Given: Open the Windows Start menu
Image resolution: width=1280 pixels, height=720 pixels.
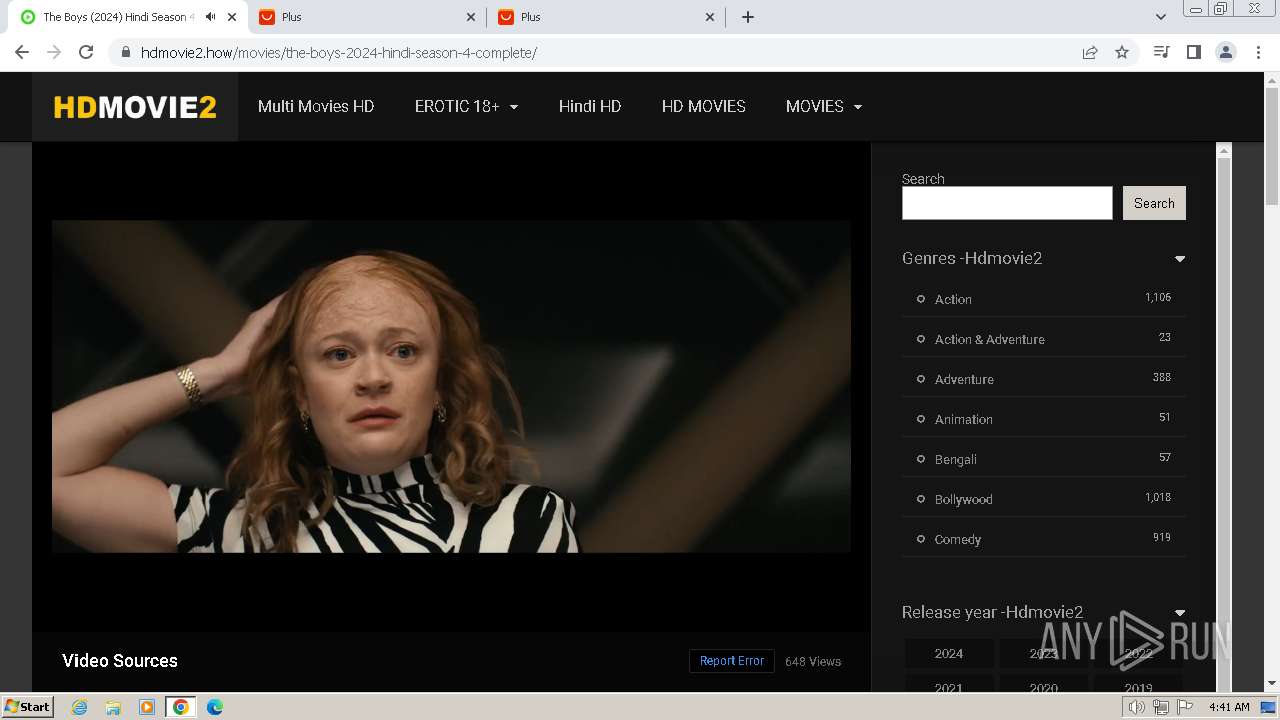Looking at the screenshot, I should point(28,706).
